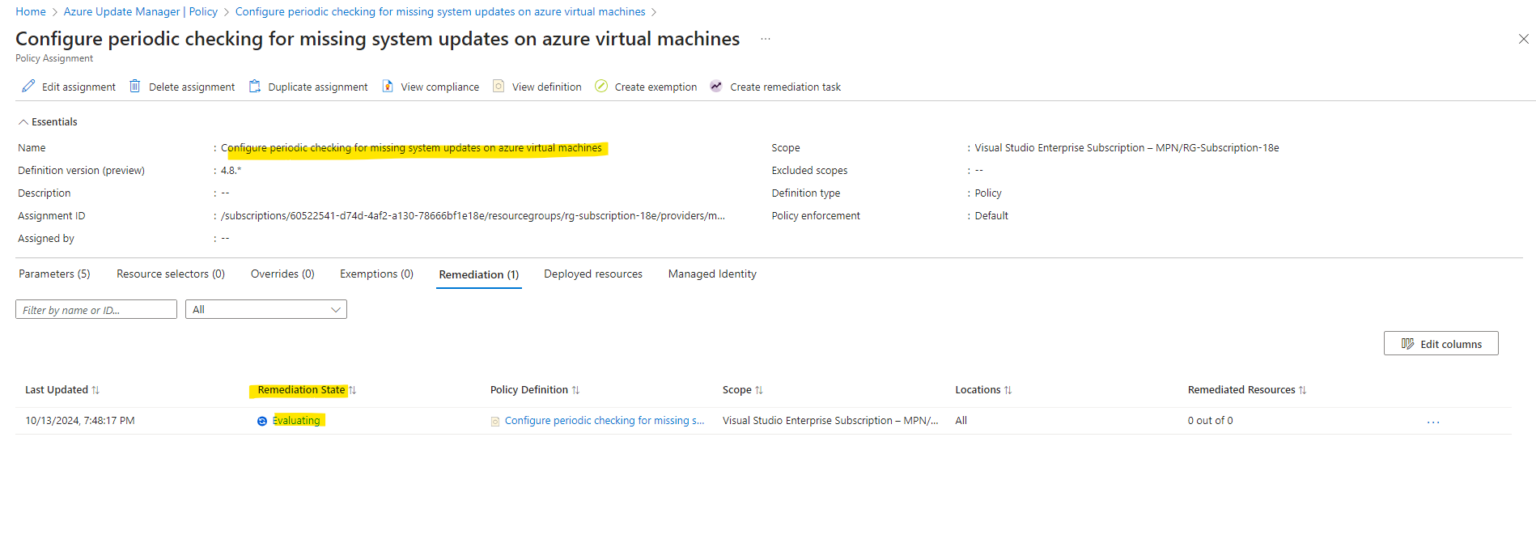Open the ellipsis menu next to page title
The image size is (1536, 539).
766,39
